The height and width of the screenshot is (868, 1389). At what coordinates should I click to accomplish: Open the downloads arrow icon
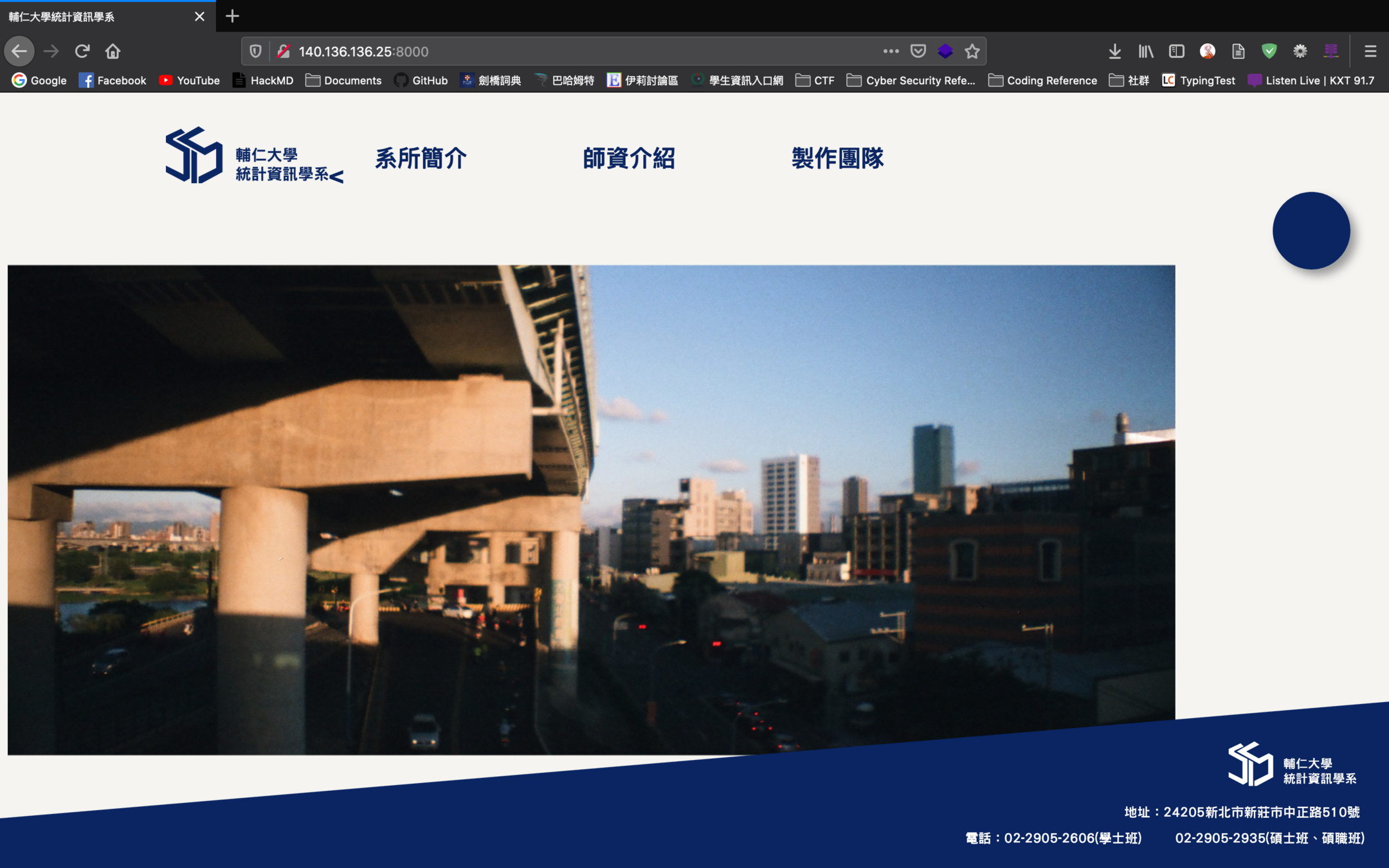pos(1114,51)
